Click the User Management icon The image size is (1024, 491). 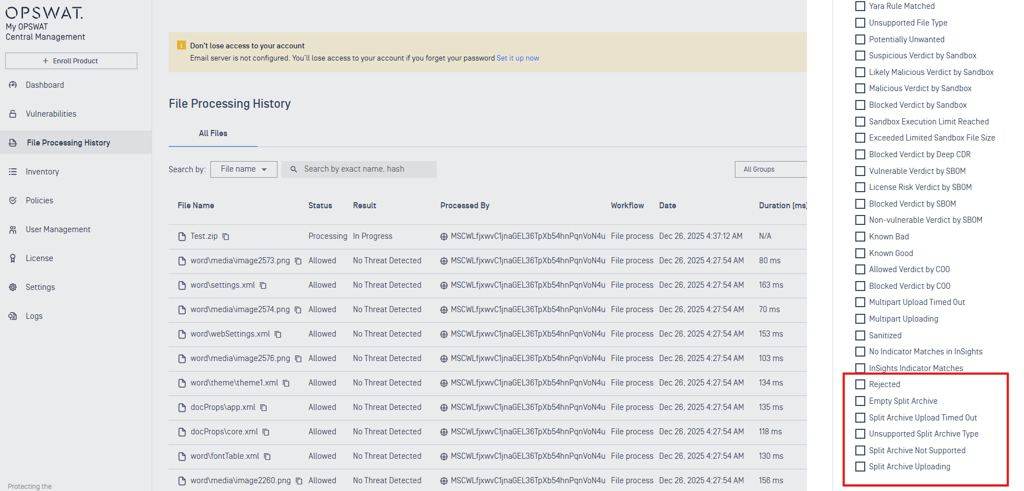click(x=13, y=230)
